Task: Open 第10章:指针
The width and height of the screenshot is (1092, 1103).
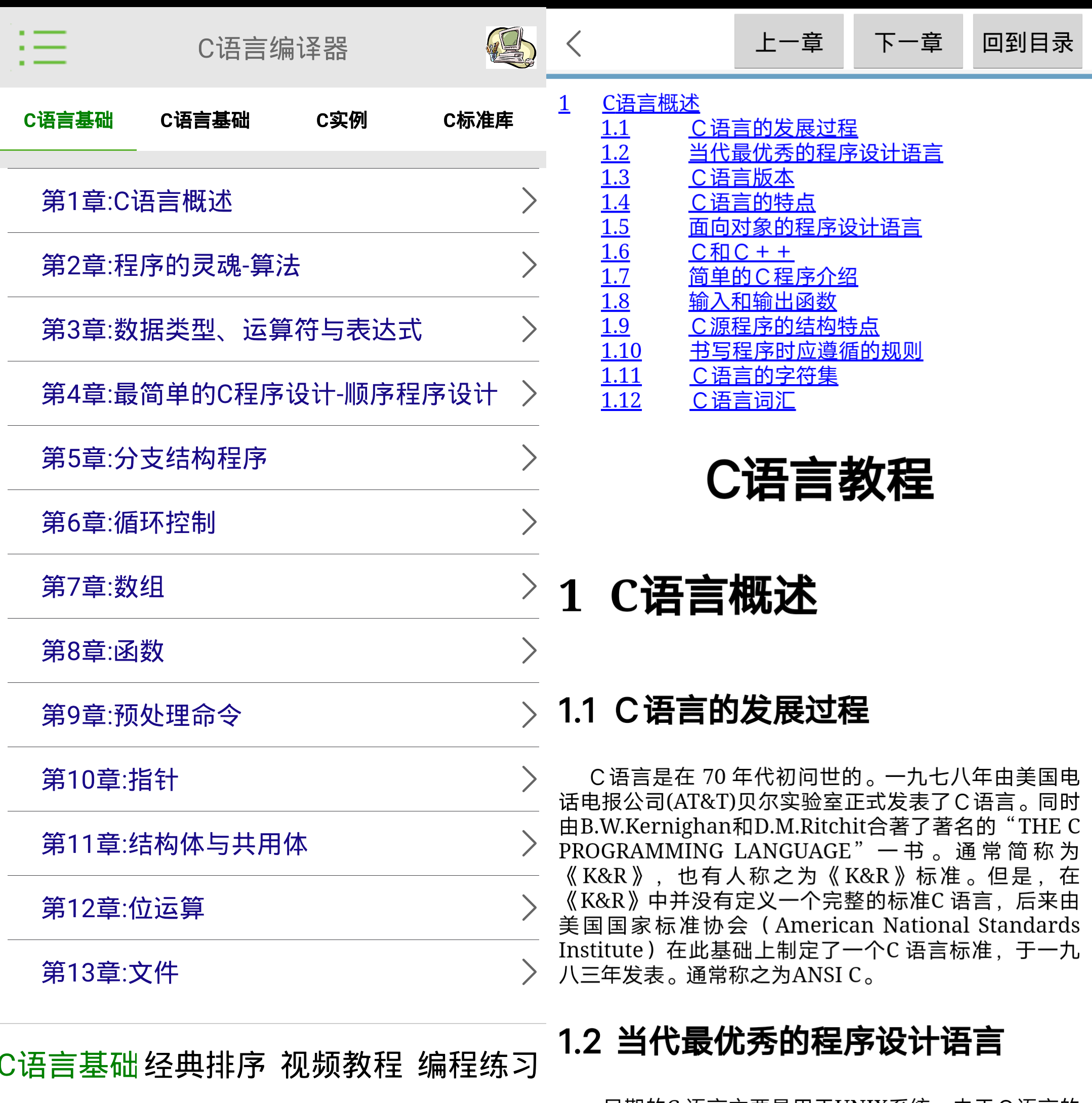Action: click(273, 780)
